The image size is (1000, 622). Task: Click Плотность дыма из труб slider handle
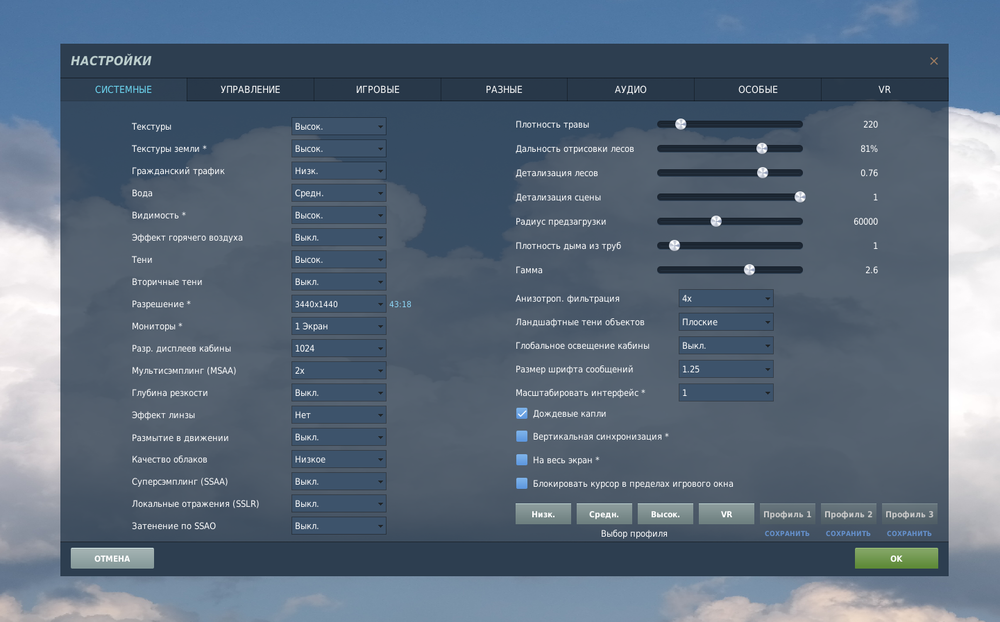pyautogui.click(x=674, y=246)
